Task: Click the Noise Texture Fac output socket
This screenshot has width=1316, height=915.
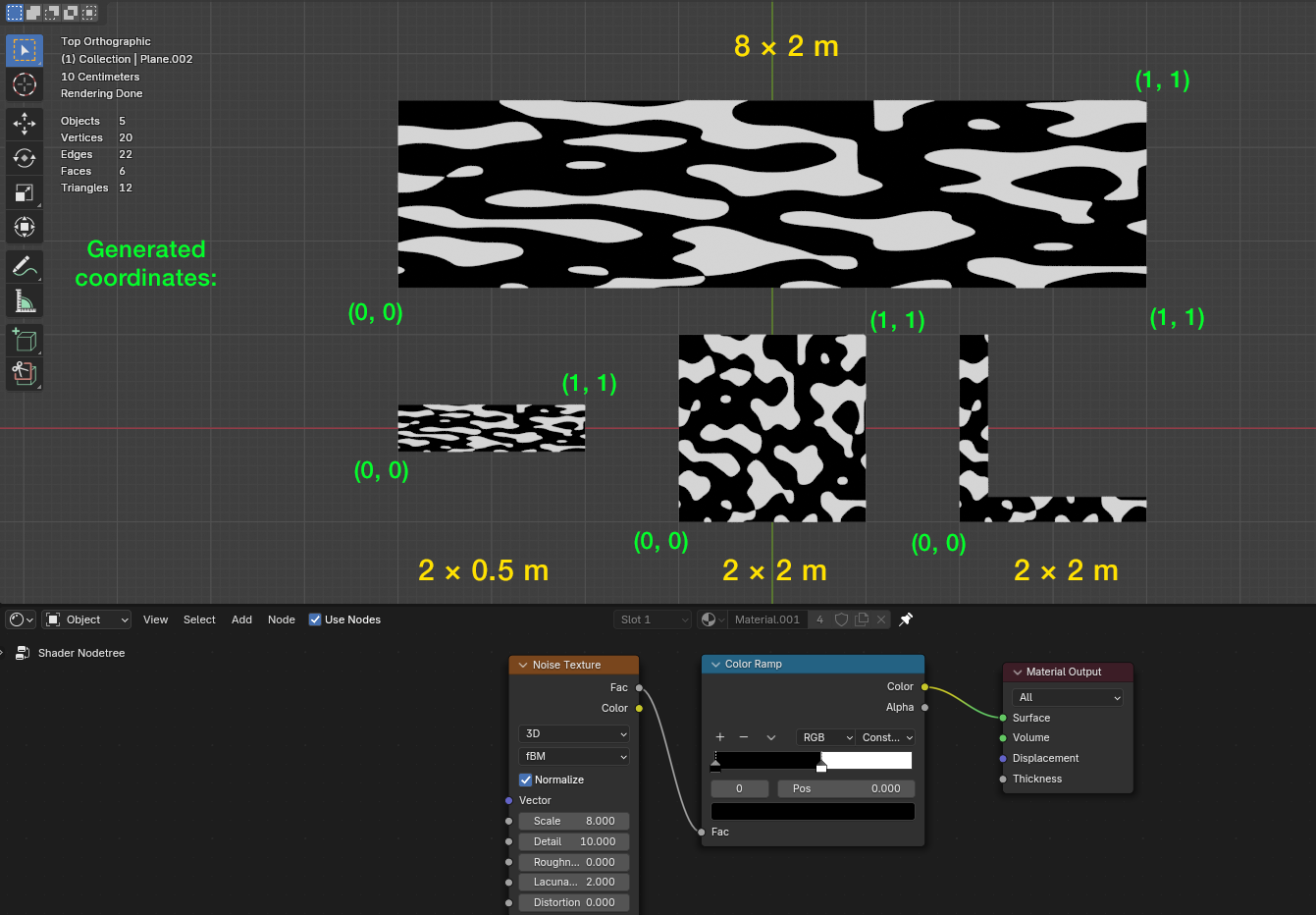Action: tap(639, 687)
